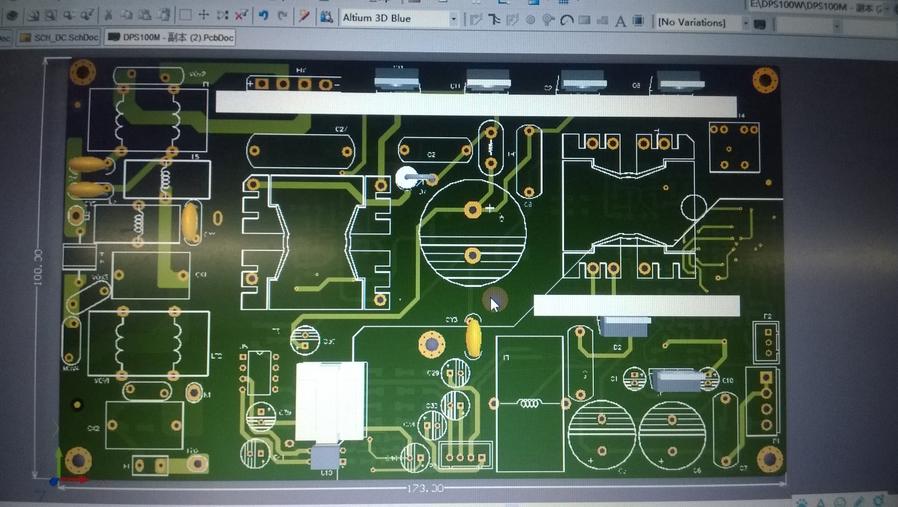Select the Place Arc tool

click(x=566, y=20)
